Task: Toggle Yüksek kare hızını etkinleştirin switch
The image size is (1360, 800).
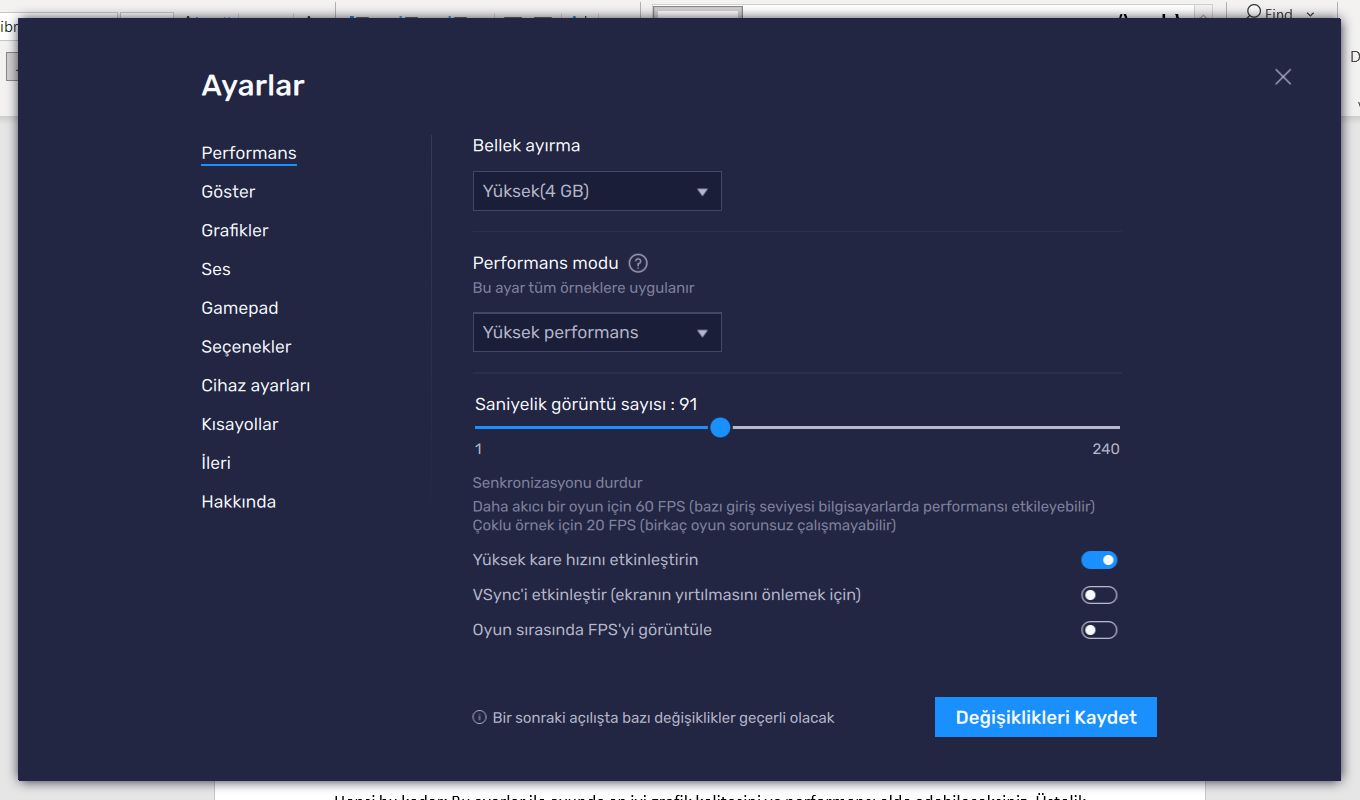Action: (x=1099, y=560)
